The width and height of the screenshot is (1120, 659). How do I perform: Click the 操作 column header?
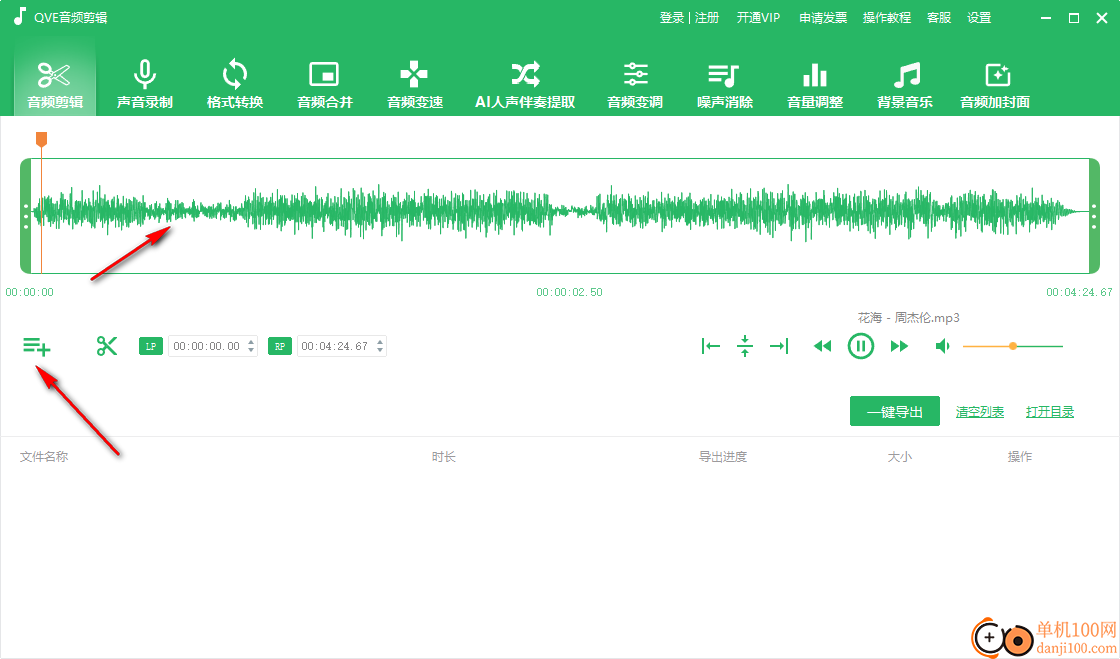tap(1019, 457)
